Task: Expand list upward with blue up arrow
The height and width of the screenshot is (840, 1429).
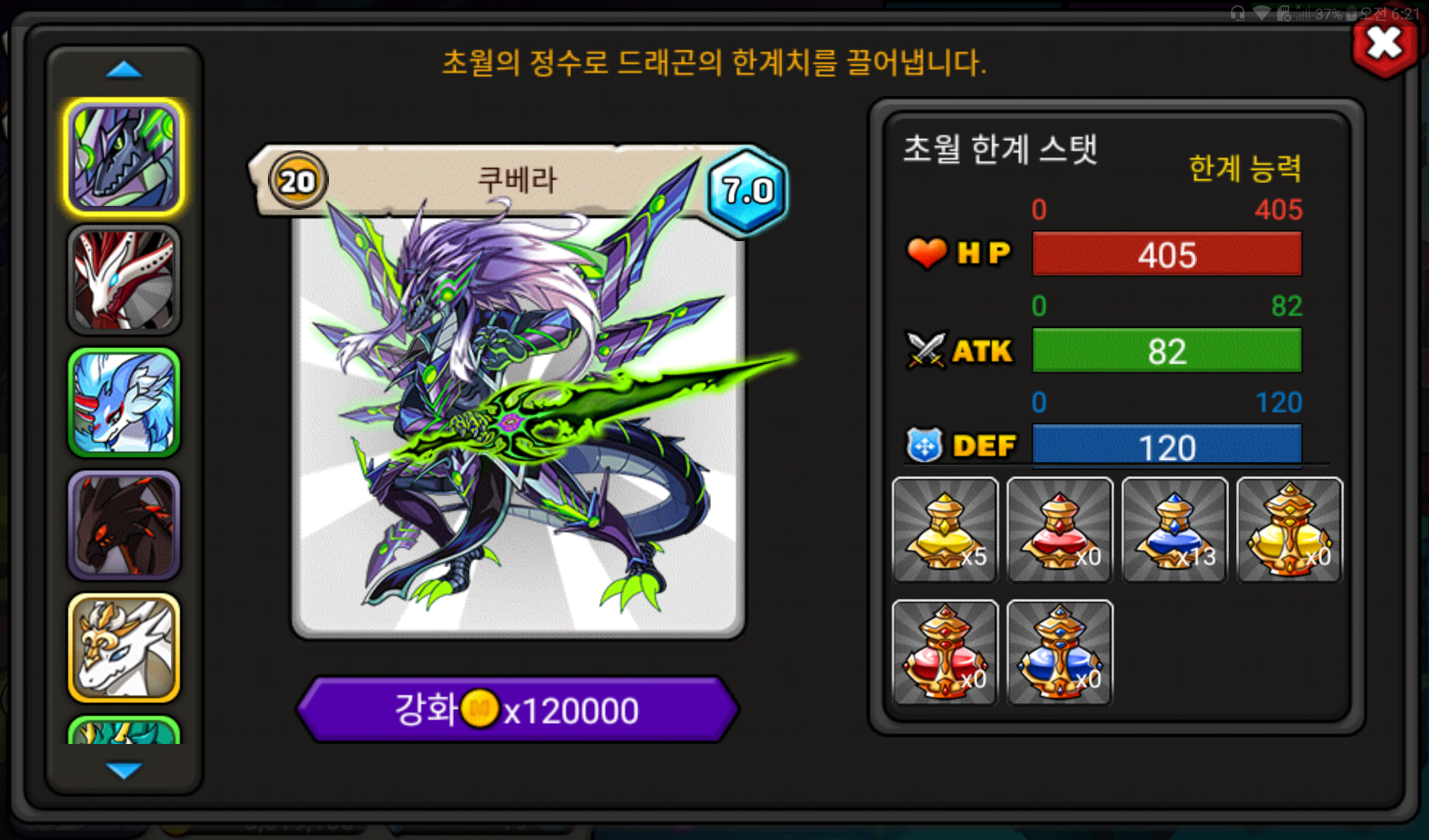Action: [124, 70]
